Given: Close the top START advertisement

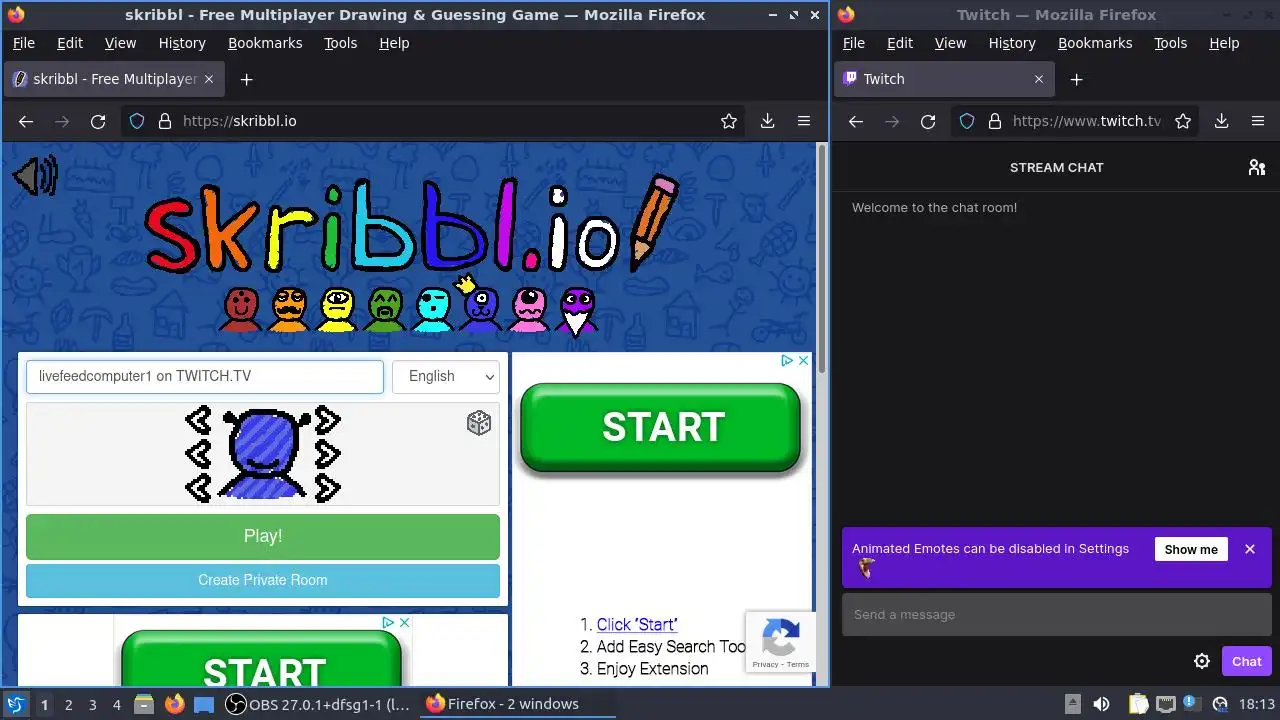Looking at the screenshot, I should pyautogui.click(x=803, y=360).
